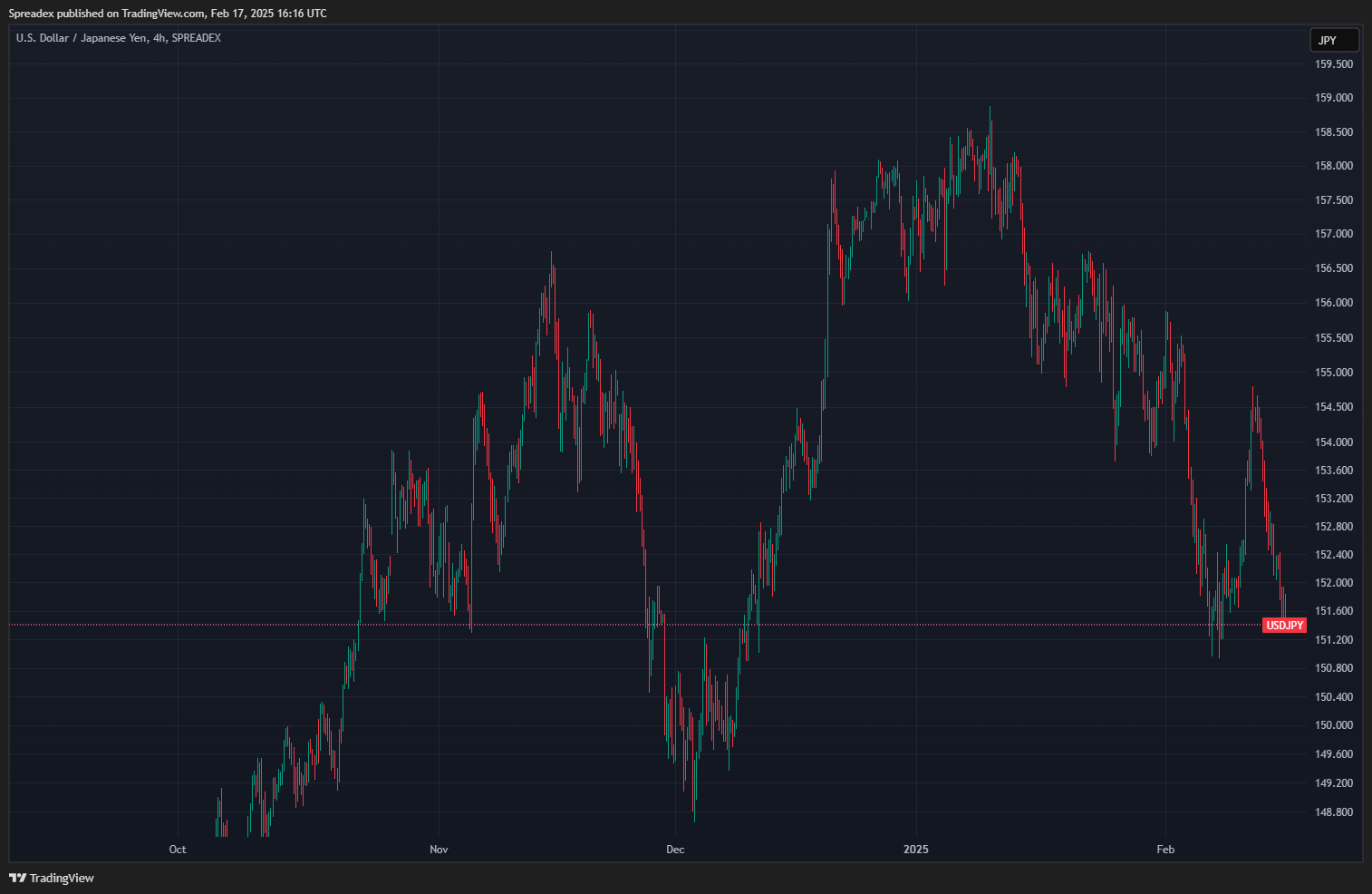Click the TradingView logo at bottom left
Image resolution: width=1372 pixels, height=894 pixels.
pyautogui.click(x=52, y=878)
